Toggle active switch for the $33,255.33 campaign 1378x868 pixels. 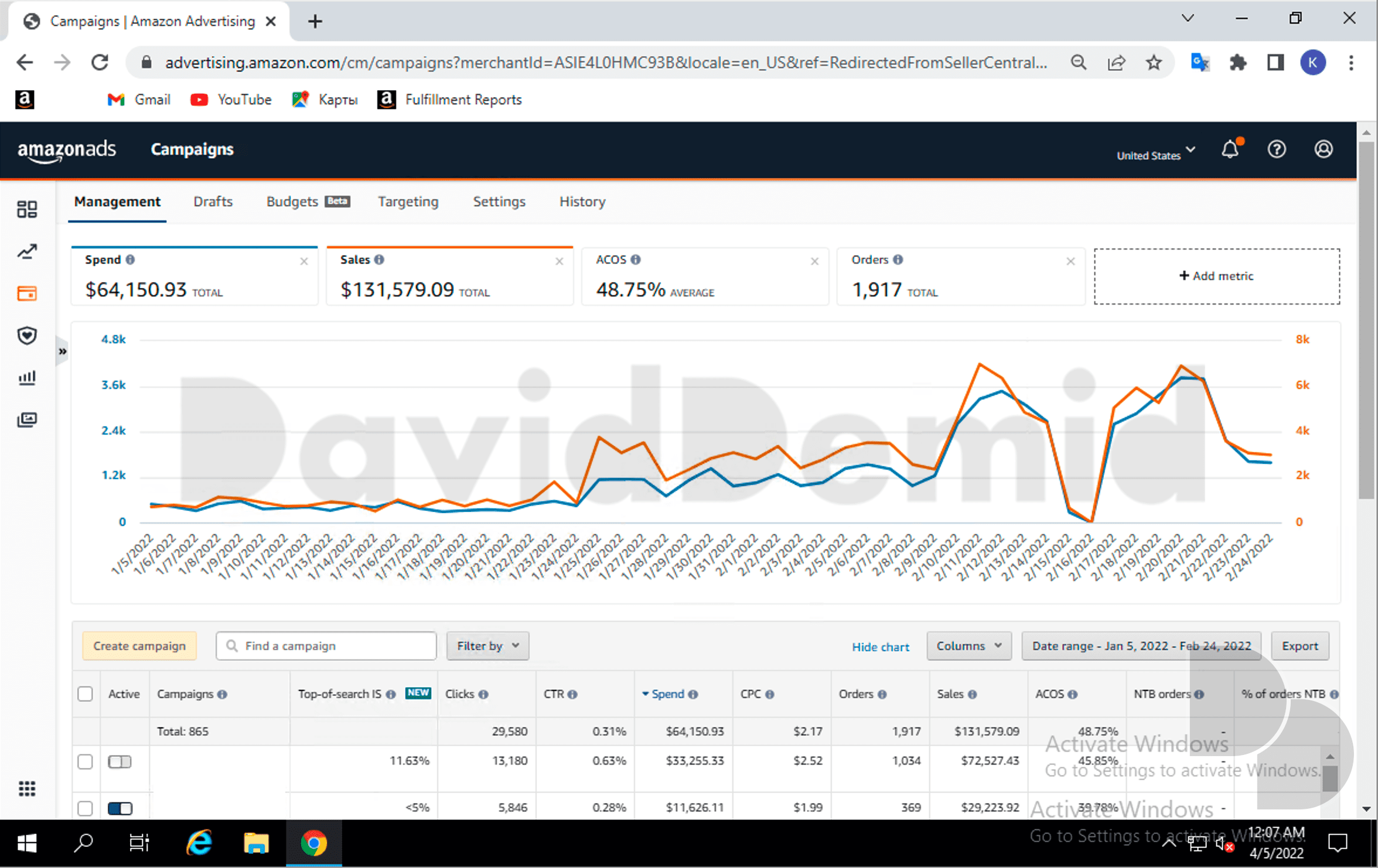(x=120, y=761)
